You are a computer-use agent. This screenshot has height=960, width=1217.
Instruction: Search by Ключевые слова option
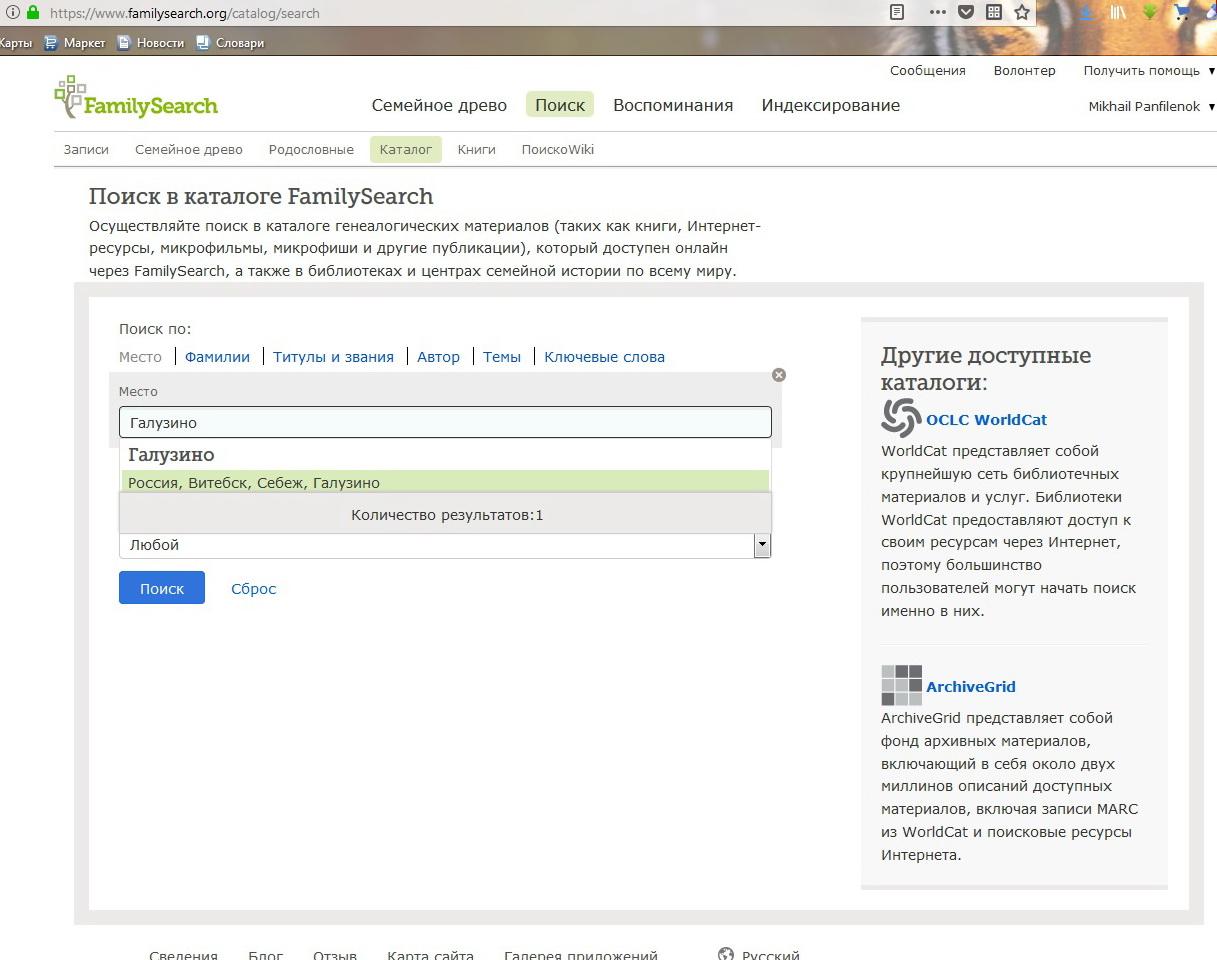604,357
